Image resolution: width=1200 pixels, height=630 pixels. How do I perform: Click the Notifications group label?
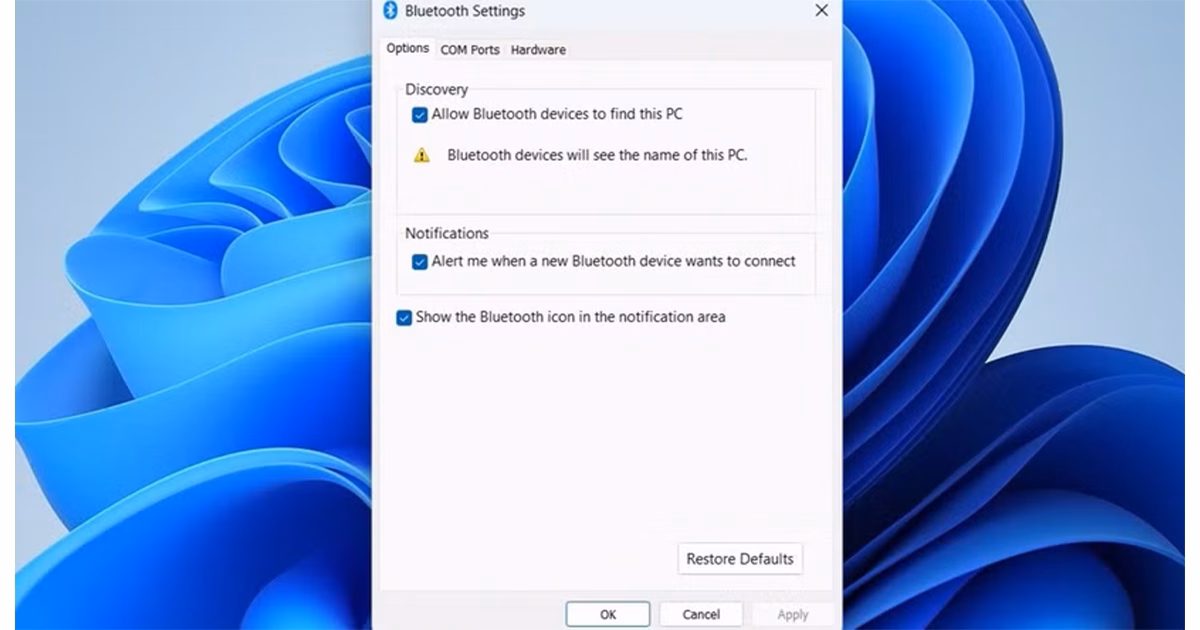tap(447, 233)
